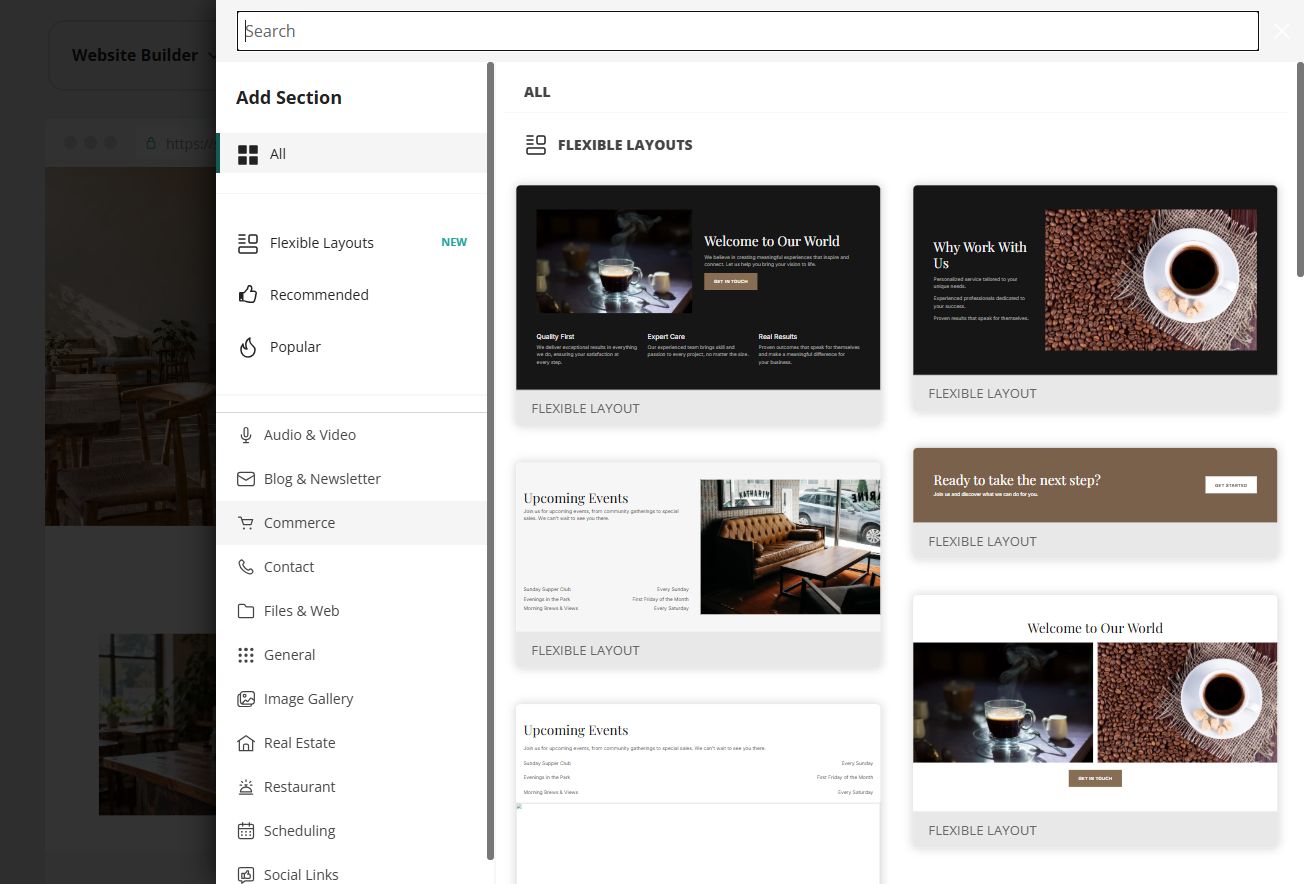The width and height of the screenshot is (1304, 884).
Task: Click the Flexible Layouts sidebar icon
Action: click(x=247, y=243)
